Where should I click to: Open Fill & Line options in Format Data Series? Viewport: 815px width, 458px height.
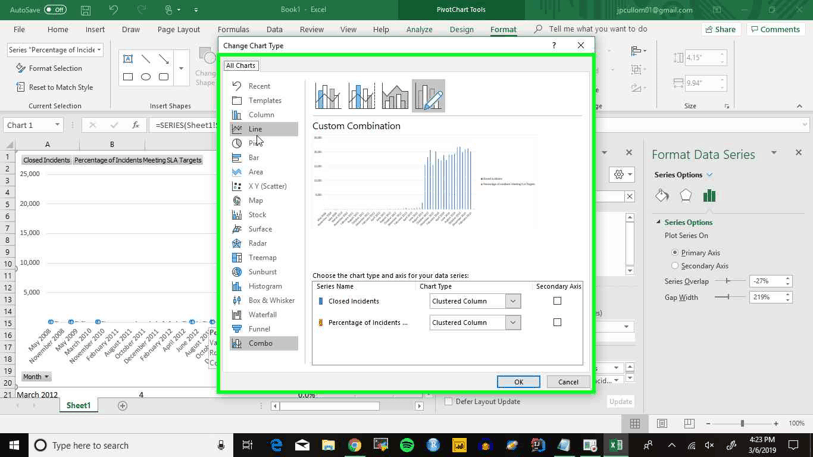[x=662, y=195]
